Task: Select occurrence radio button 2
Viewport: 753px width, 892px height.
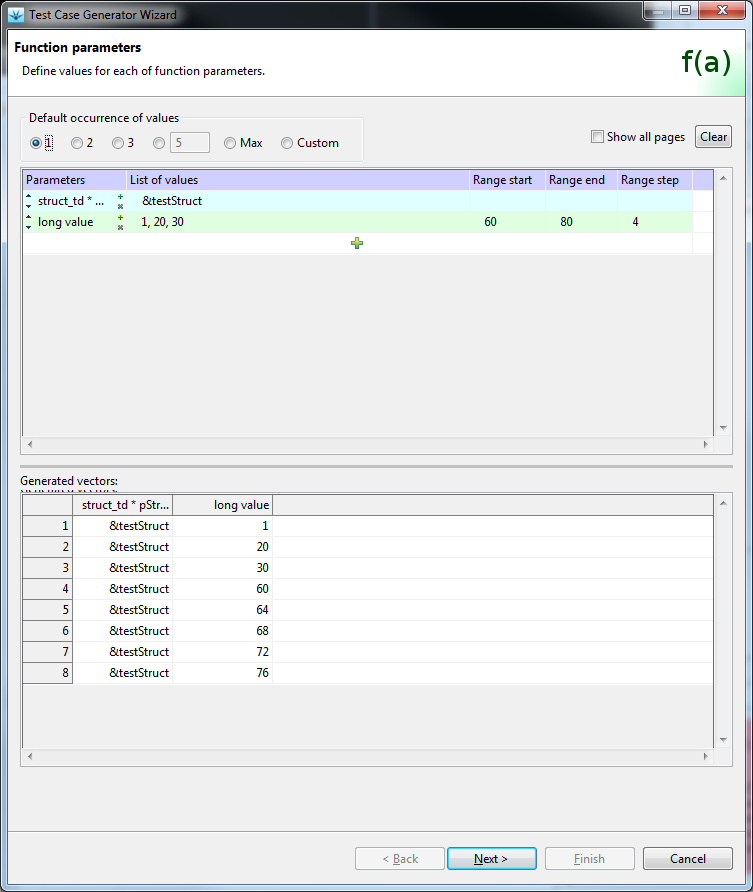Action: point(77,143)
